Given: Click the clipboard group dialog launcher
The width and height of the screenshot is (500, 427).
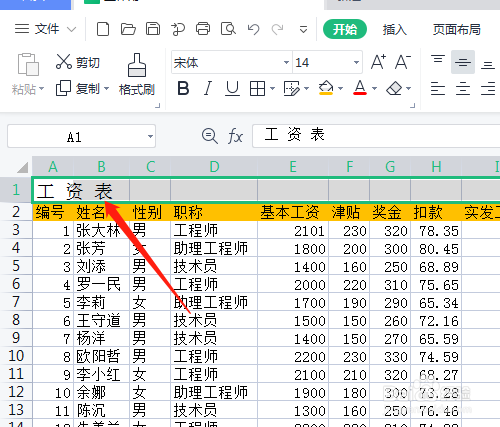Looking at the screenshot, I should pyautogui.click(x=158, y=106).
